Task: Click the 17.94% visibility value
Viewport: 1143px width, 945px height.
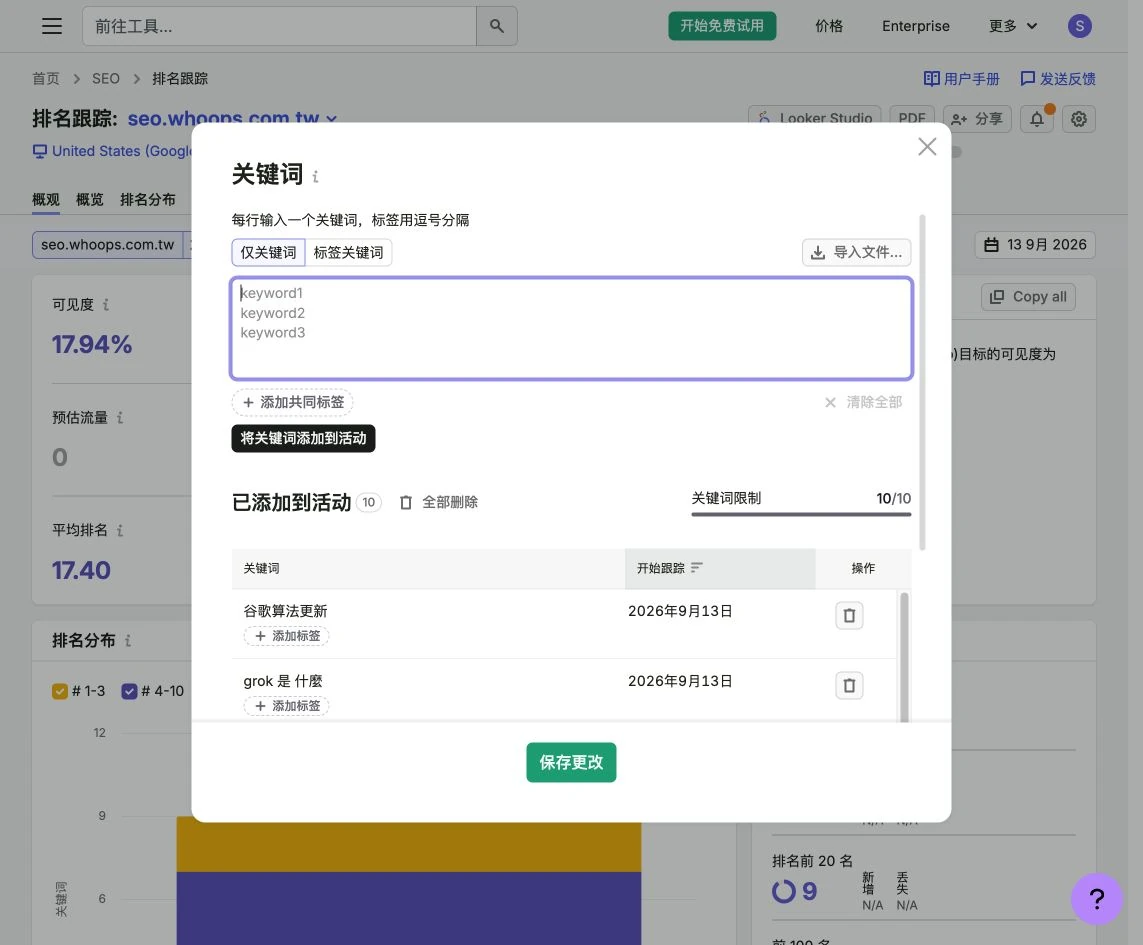Action: point(92,344)
